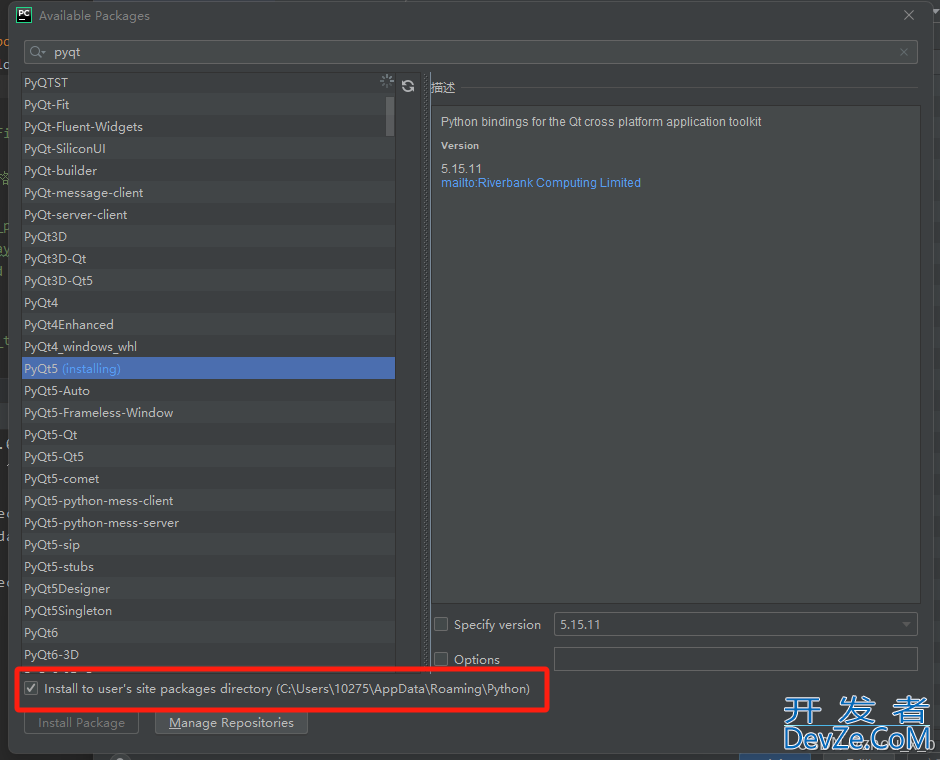Select the PyQt3D-Qt package
Screen dimensions: 940x760
pos(208,258)
